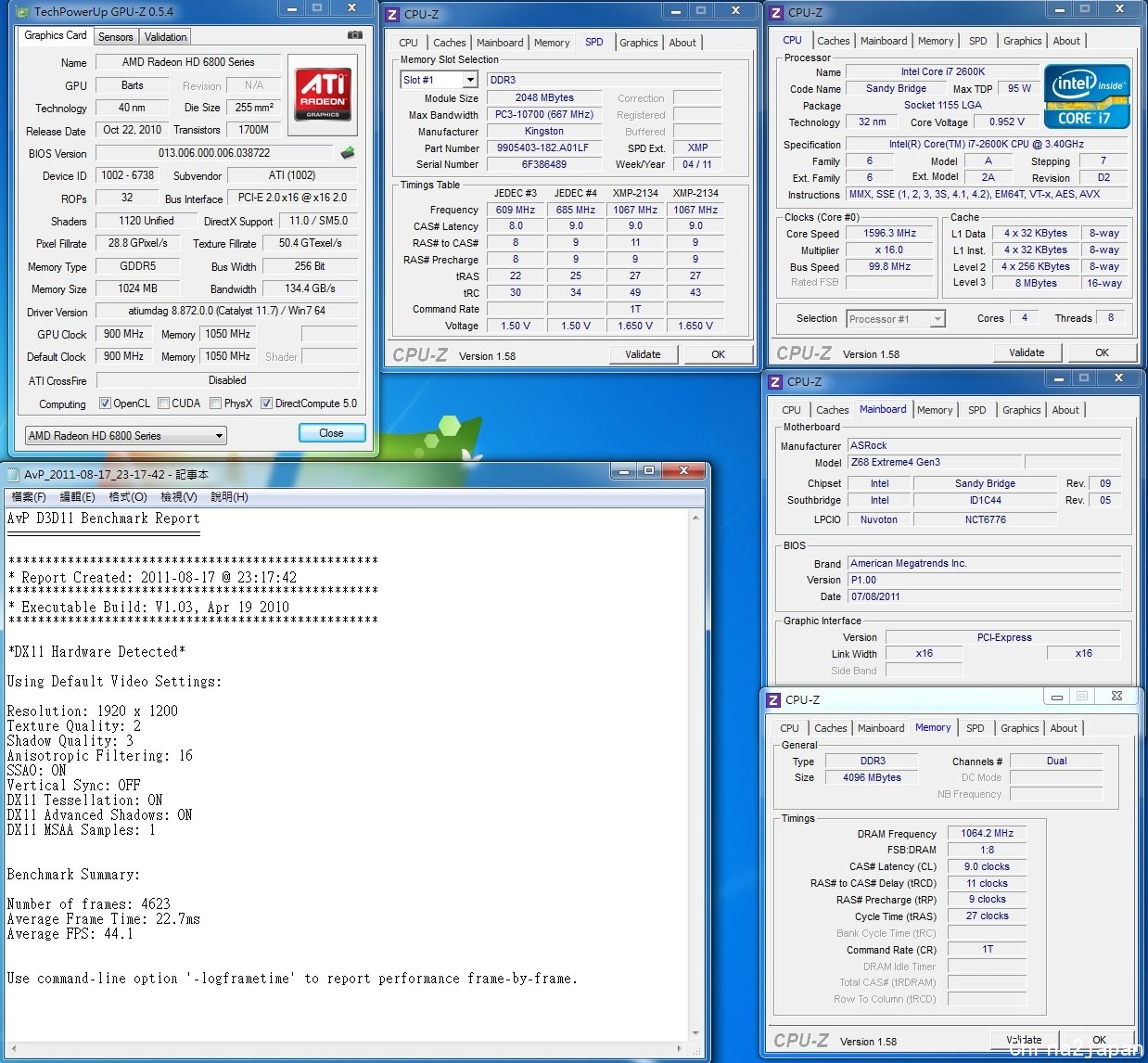
Task: Click the 'Average FPS: 44.1' line in Notepad
Action: tap(70, 934)
